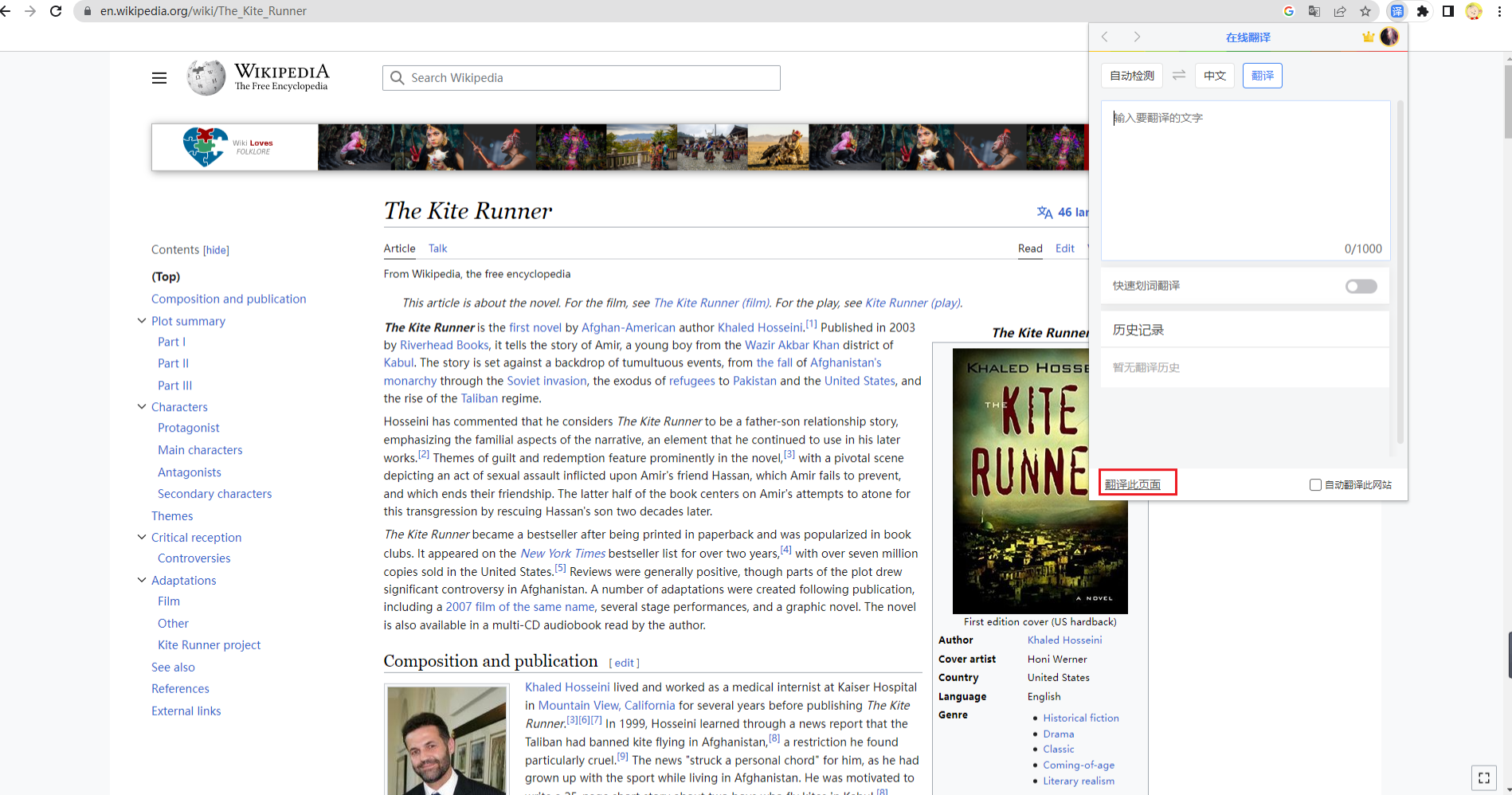Viewport: 1512px width, 795px height.
Task: Switch to the Article tab
Action: click(399, 249)
